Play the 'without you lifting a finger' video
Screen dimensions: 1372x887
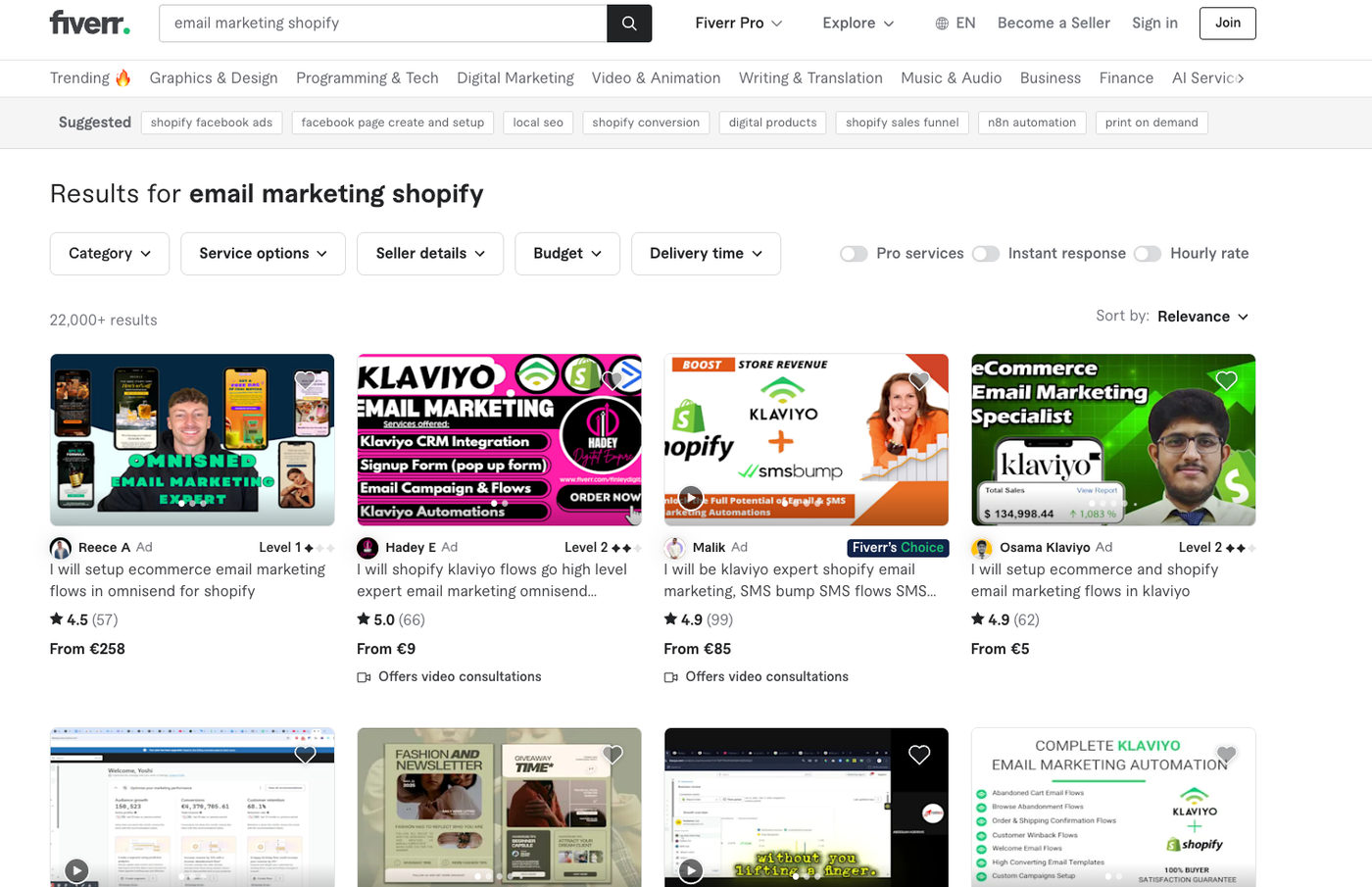click(x=691, y=870)
